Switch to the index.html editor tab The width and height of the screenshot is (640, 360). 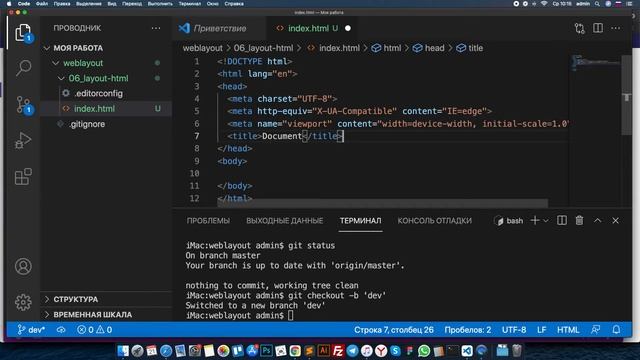308,28
